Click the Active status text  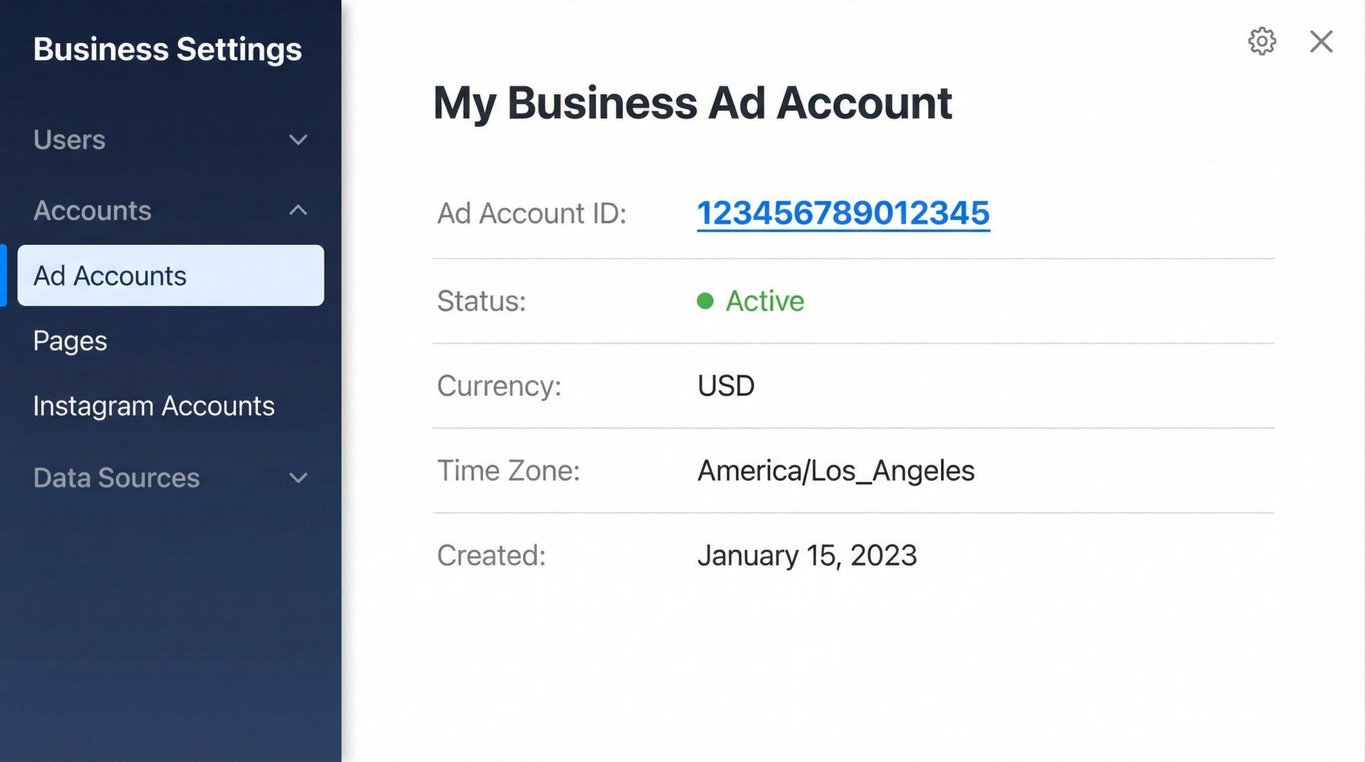pyautogui.click(x=765, y=301)
